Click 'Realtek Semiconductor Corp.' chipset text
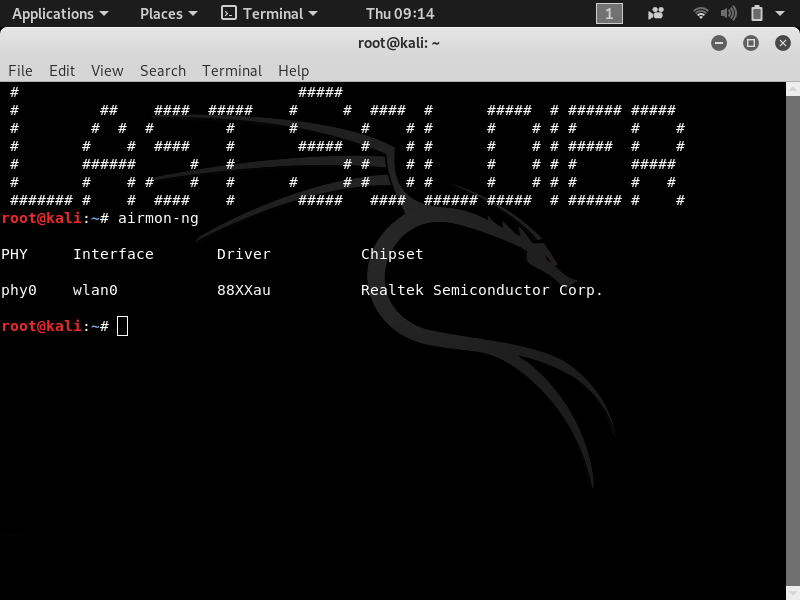This screenshot has height=600, width=800. coord(482,290)
